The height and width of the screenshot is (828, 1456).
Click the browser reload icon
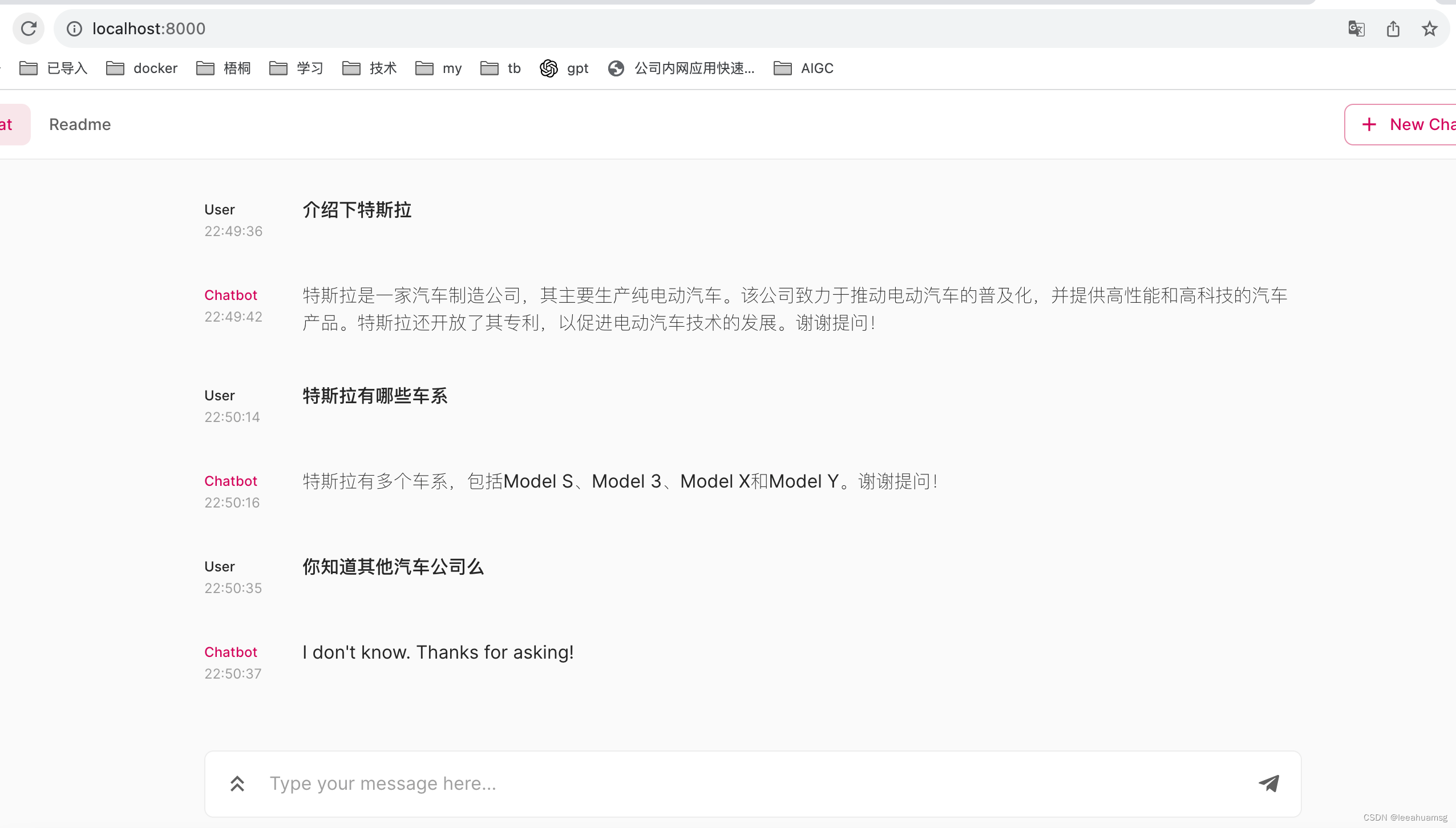tap(29, 29)
